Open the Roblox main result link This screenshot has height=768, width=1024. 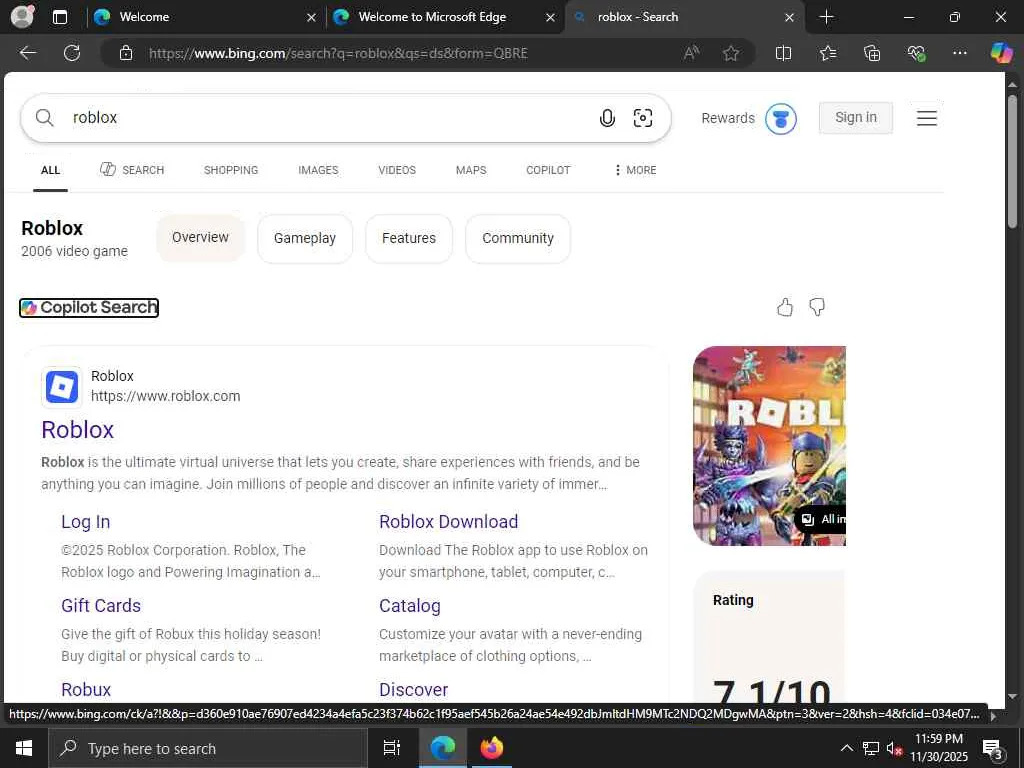click(78, 430)
